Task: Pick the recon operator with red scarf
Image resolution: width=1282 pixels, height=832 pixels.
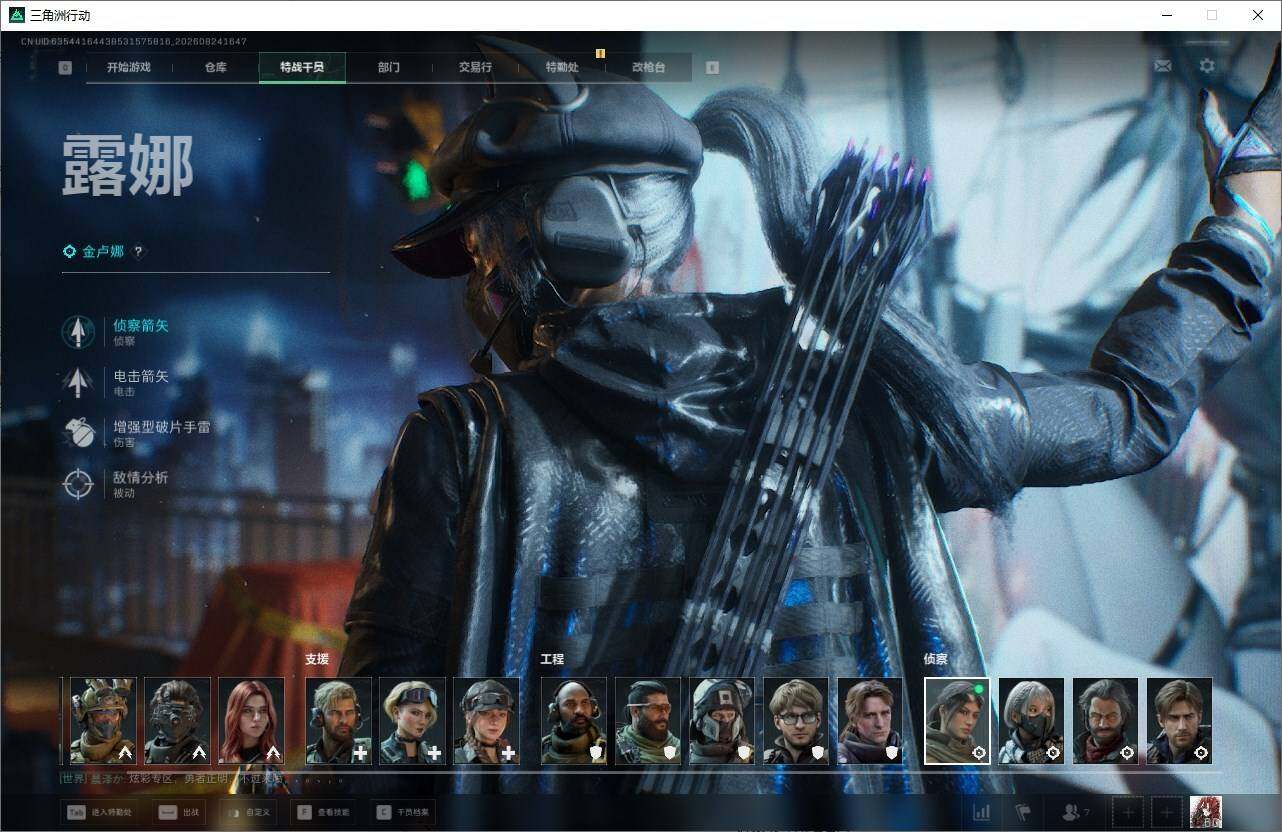Action: (1106, 721)
